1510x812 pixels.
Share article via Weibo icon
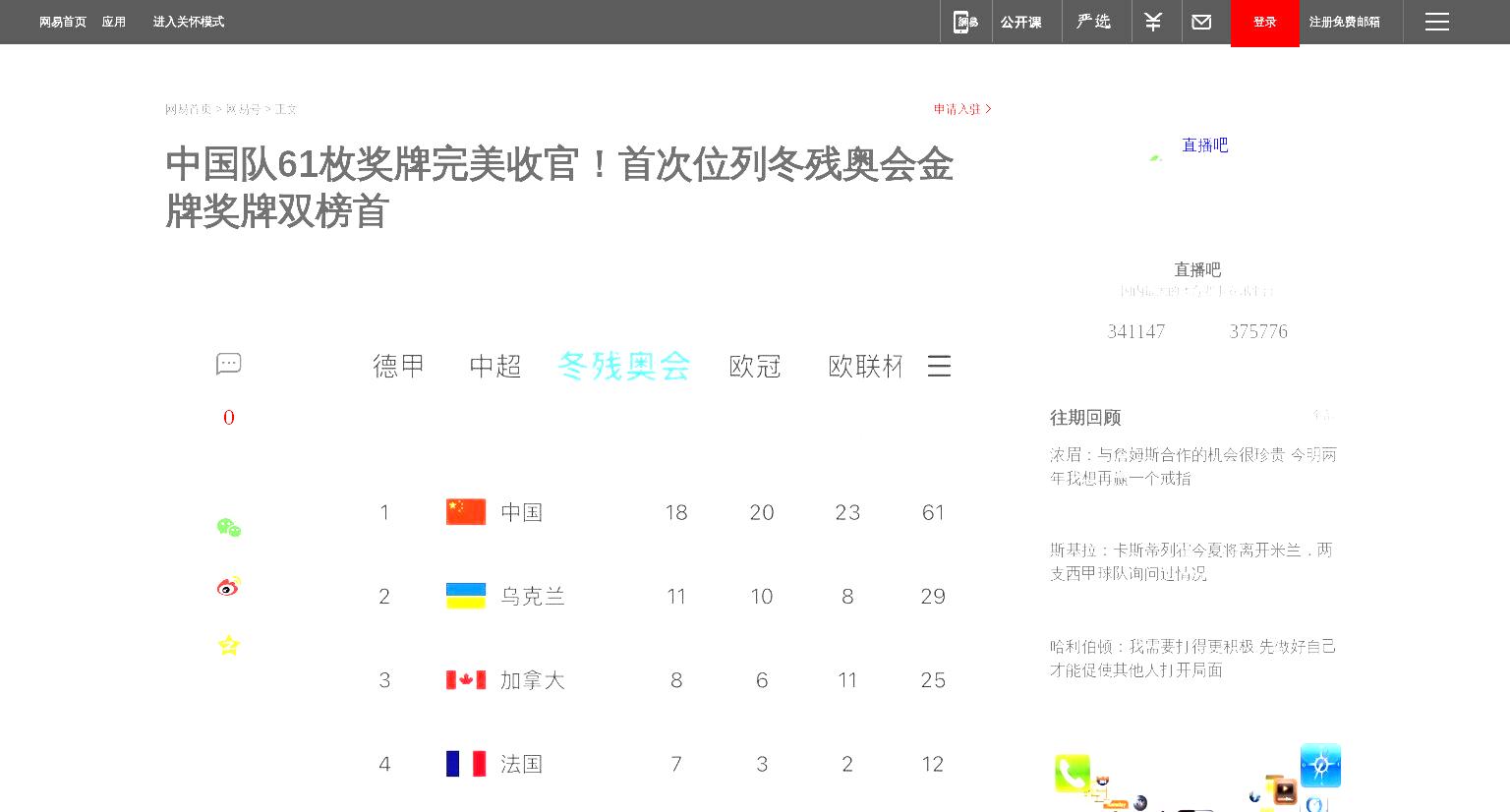[x=229, y=586]
